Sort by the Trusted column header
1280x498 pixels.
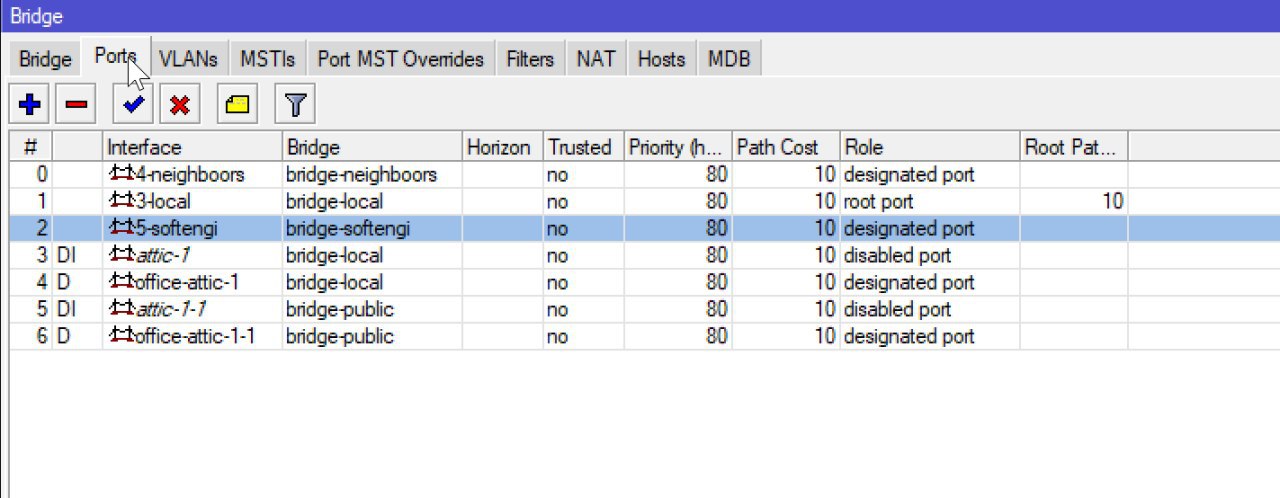click(x=583, y=147)
